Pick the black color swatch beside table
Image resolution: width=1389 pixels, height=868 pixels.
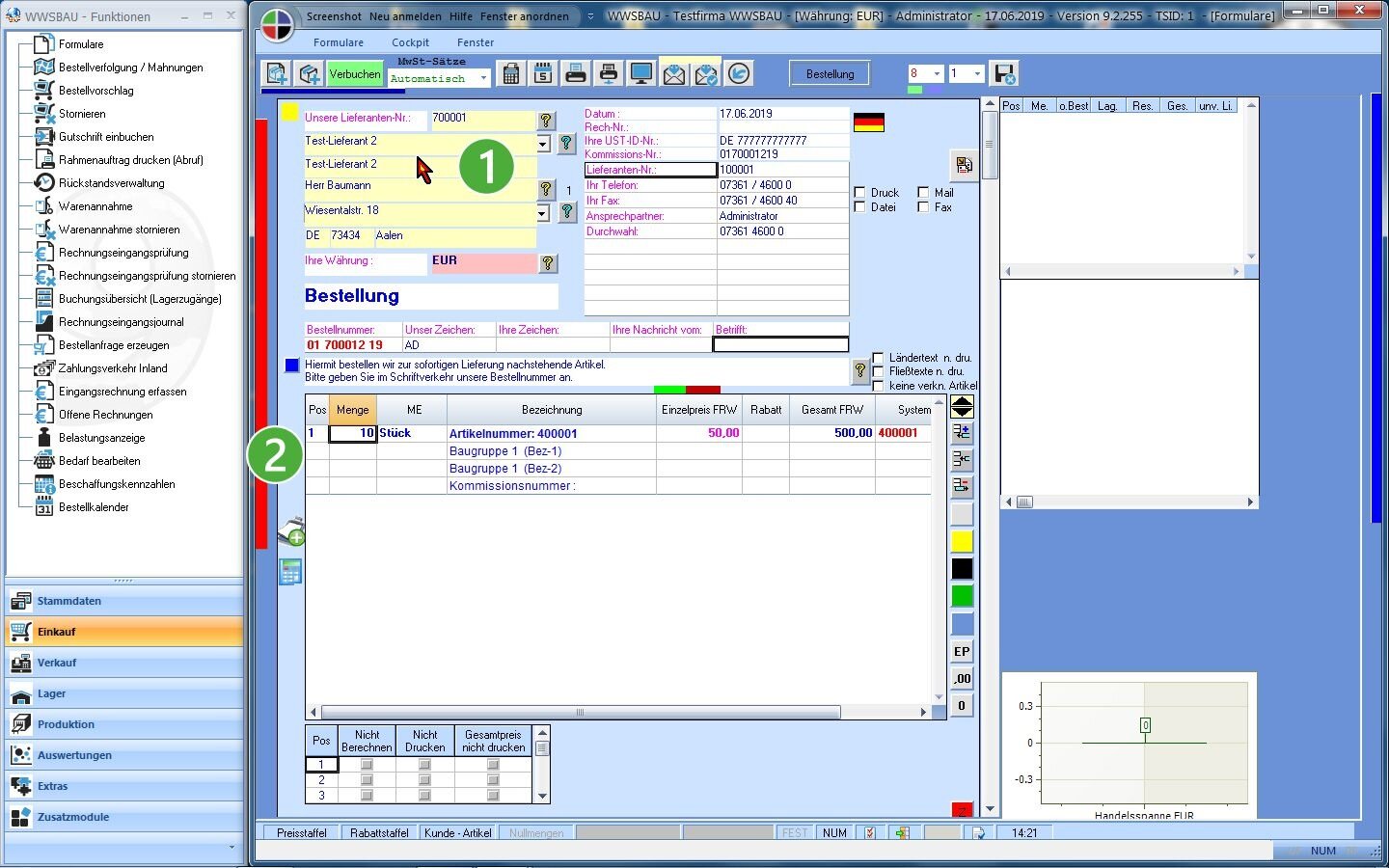[962, 568]
